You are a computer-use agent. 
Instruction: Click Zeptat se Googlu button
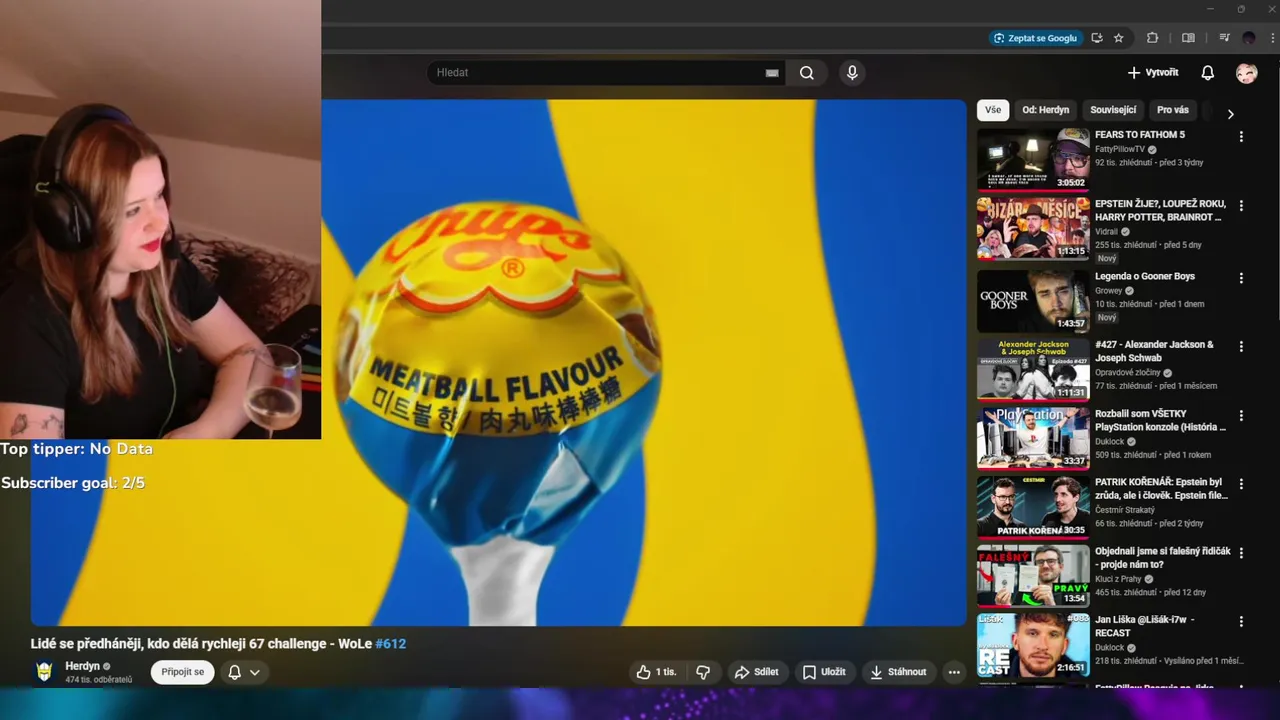[x=1035, y=38]
